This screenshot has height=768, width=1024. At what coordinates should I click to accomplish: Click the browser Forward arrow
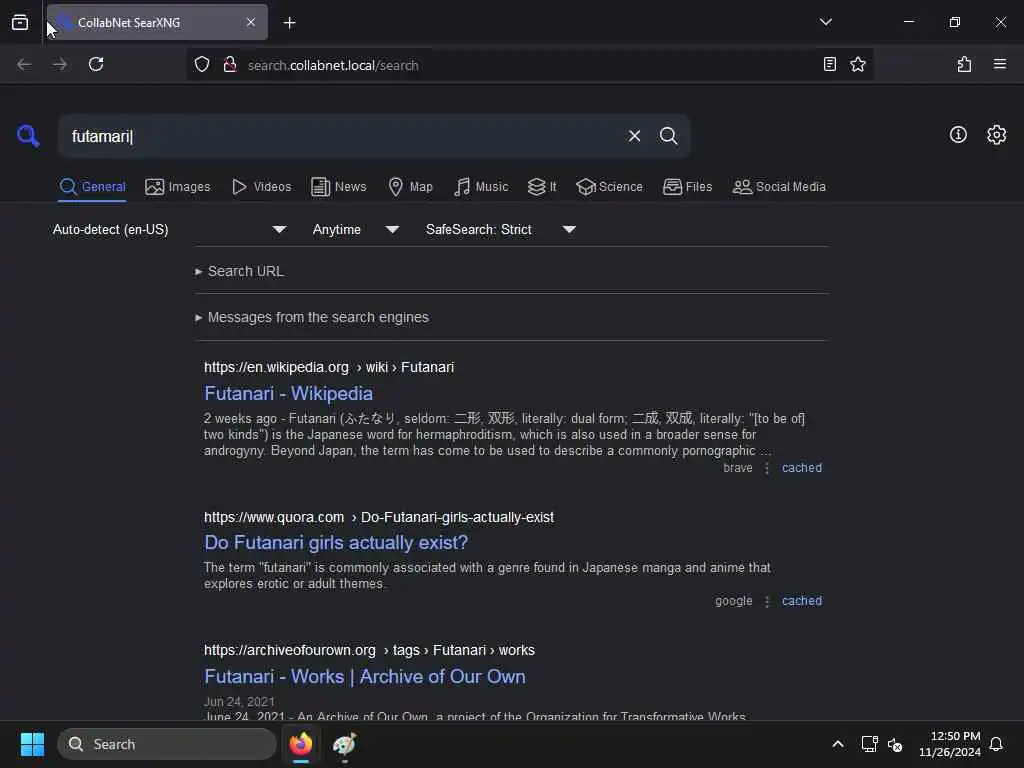coord(59,65)
